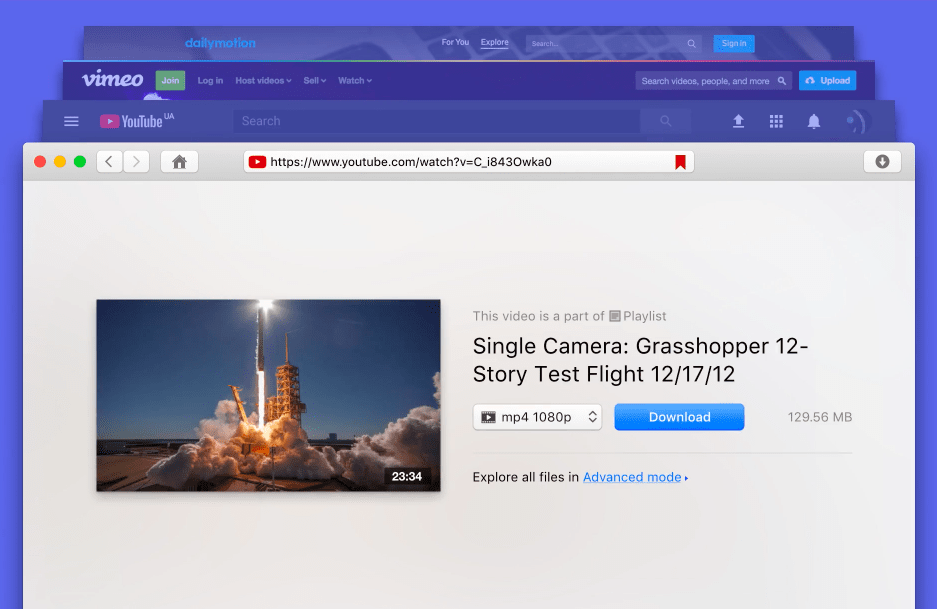
Task: Open the YouTube apps grid icon
Action: click(x=776, y=121)
